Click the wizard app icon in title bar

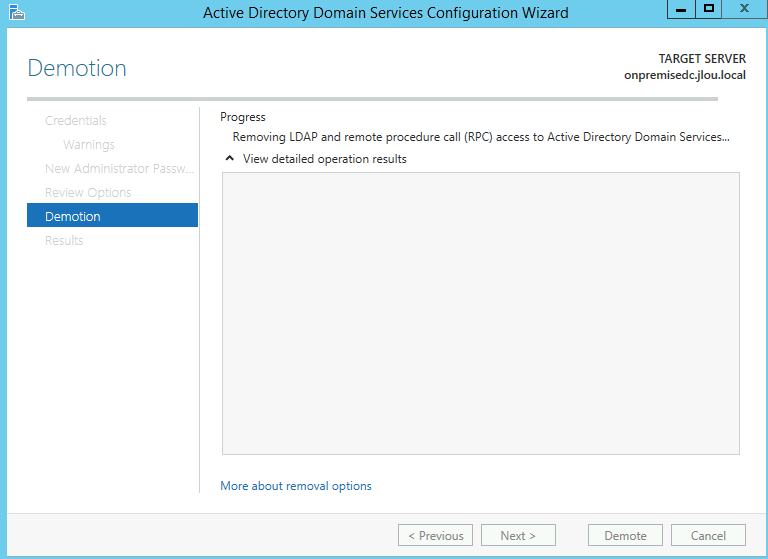(x=17, y=12)
